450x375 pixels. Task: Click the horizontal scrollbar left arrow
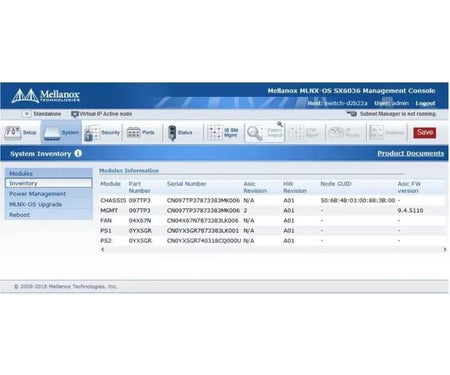pos(103,249)
